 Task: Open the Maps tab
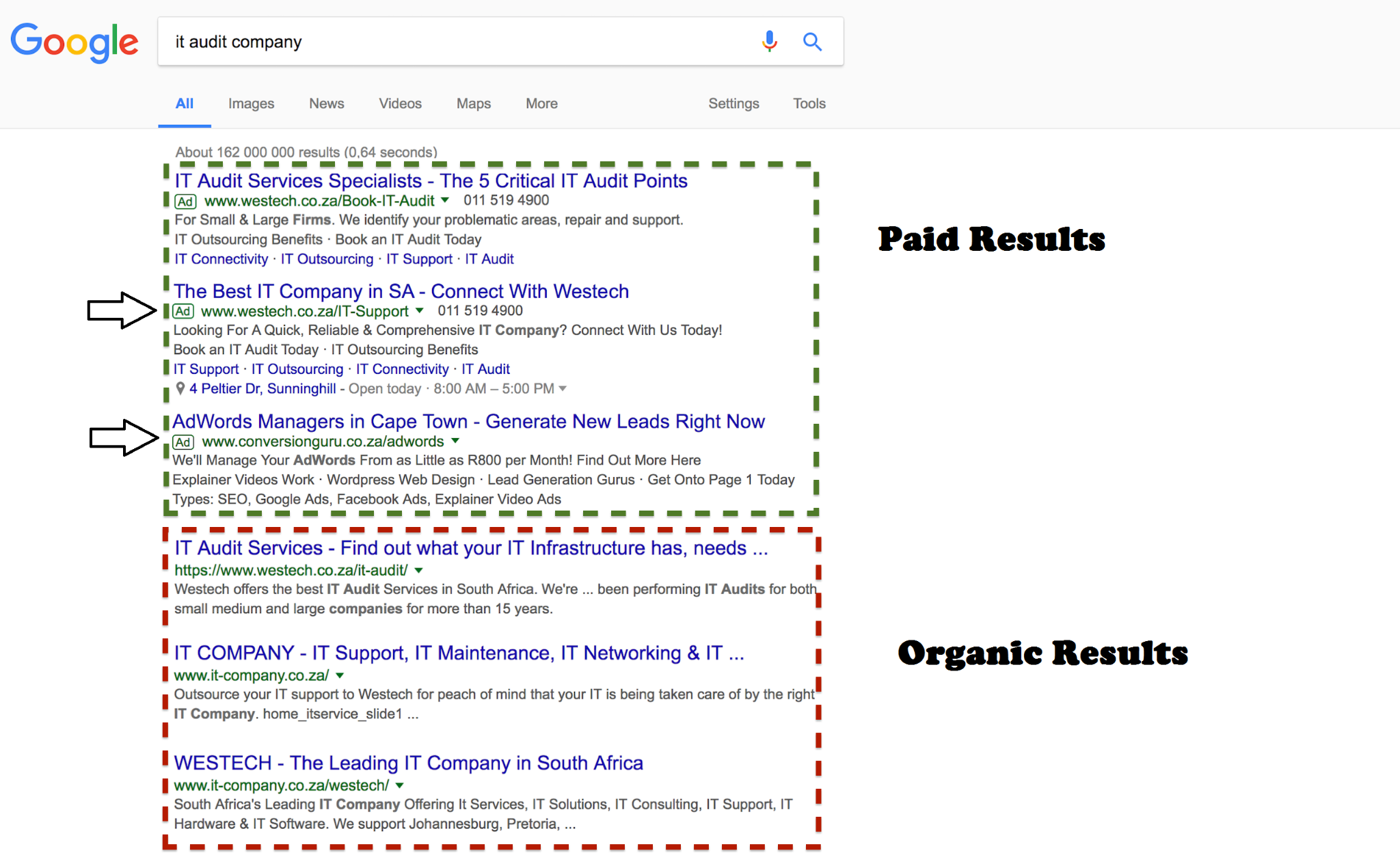[473, 103]
